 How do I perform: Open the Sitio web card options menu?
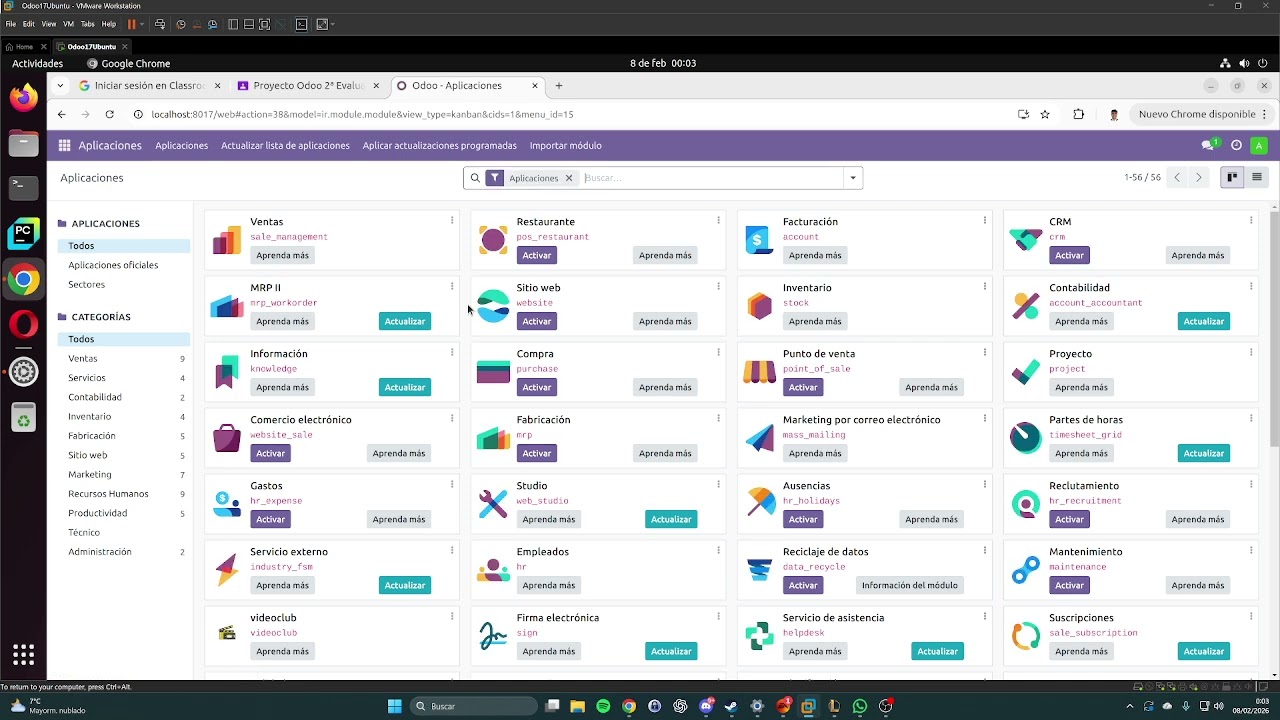coord(718,286)
